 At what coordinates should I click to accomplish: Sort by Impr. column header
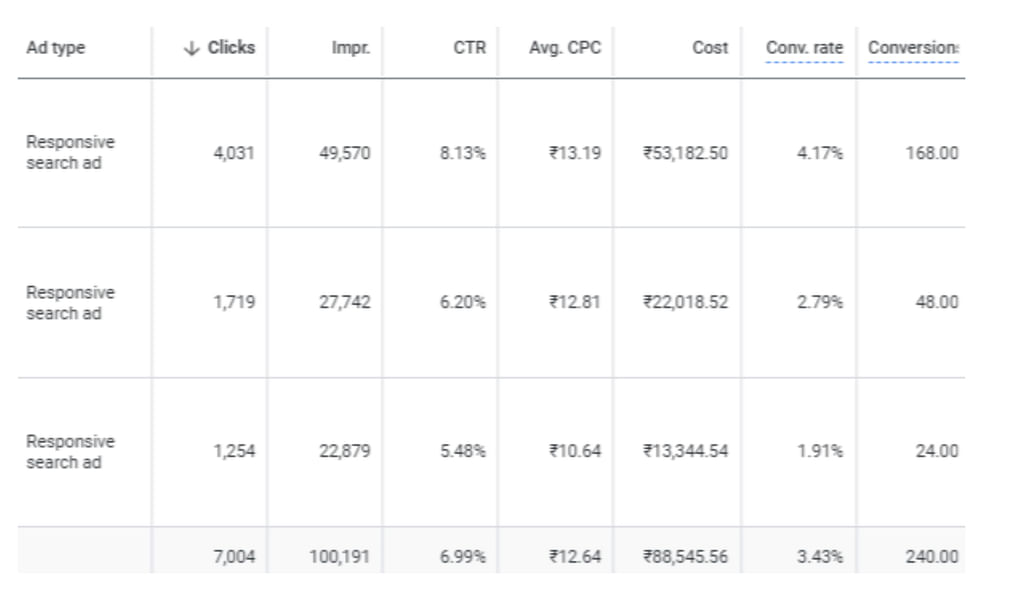350,48
